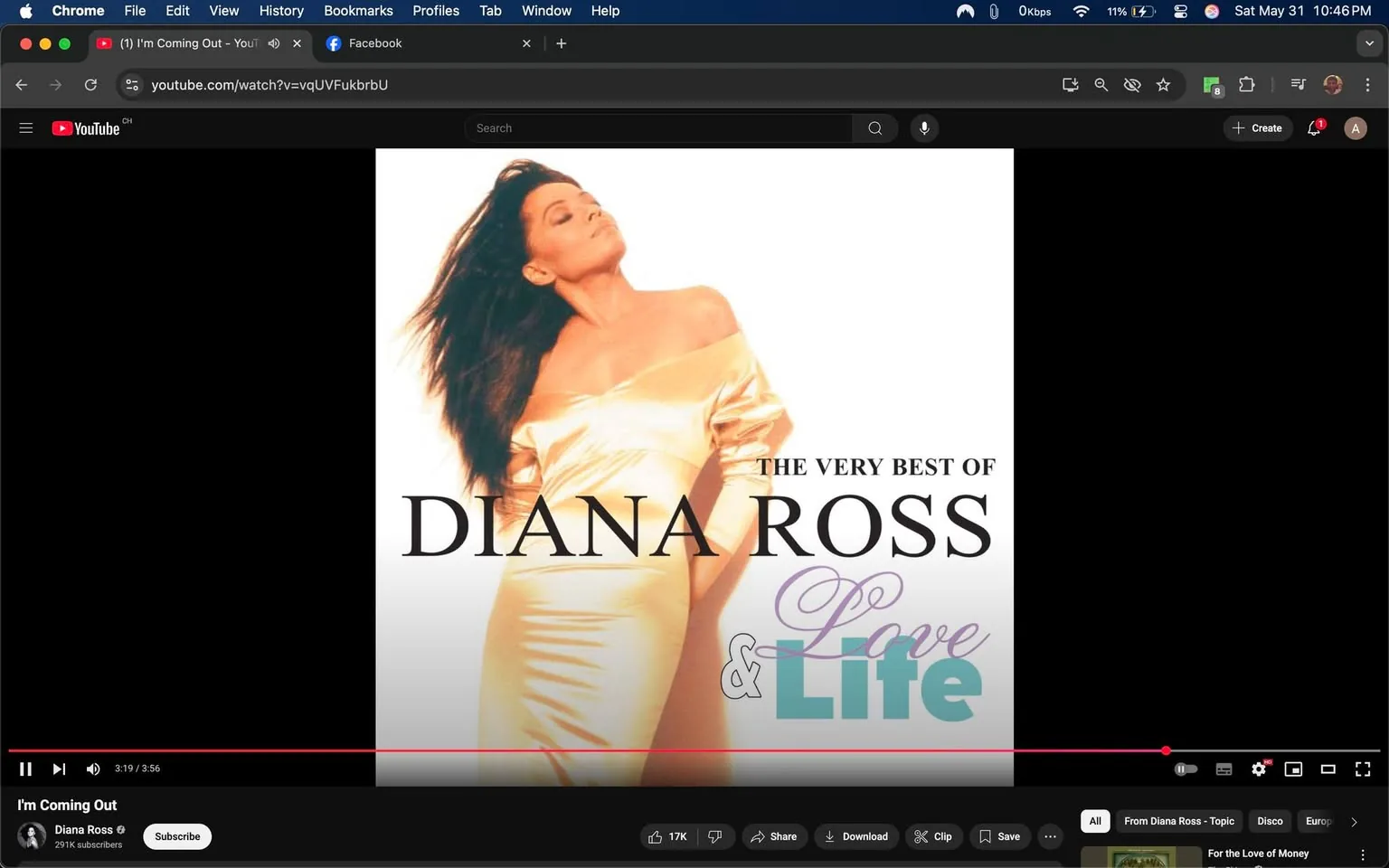Activate miniplayer mode

pyautogui.click(x=1293, y=769)
